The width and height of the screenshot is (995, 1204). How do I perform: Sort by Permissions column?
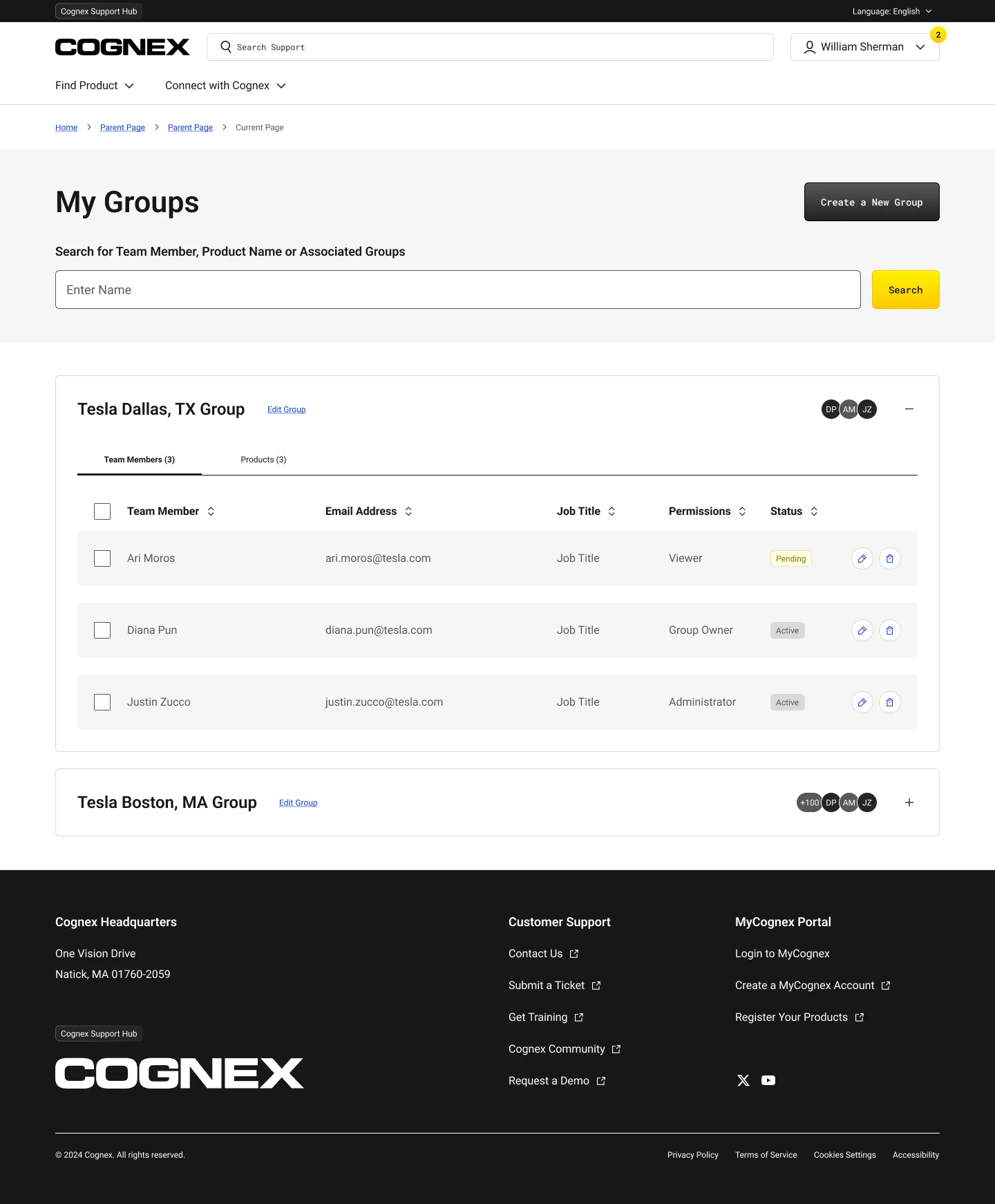click(x=742, y=511)
